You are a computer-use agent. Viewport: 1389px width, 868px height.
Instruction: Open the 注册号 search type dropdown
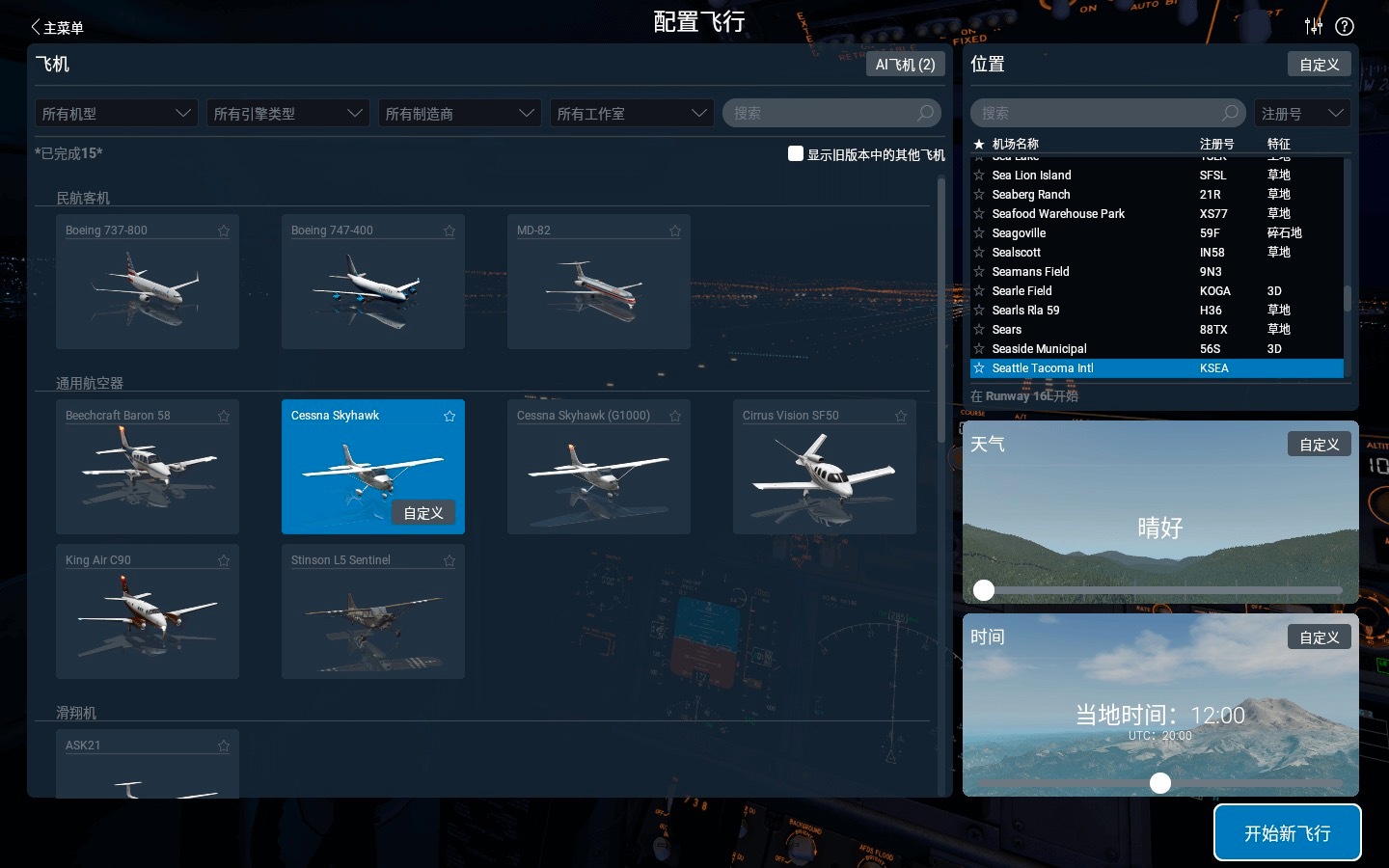[x=1301, y=113]
